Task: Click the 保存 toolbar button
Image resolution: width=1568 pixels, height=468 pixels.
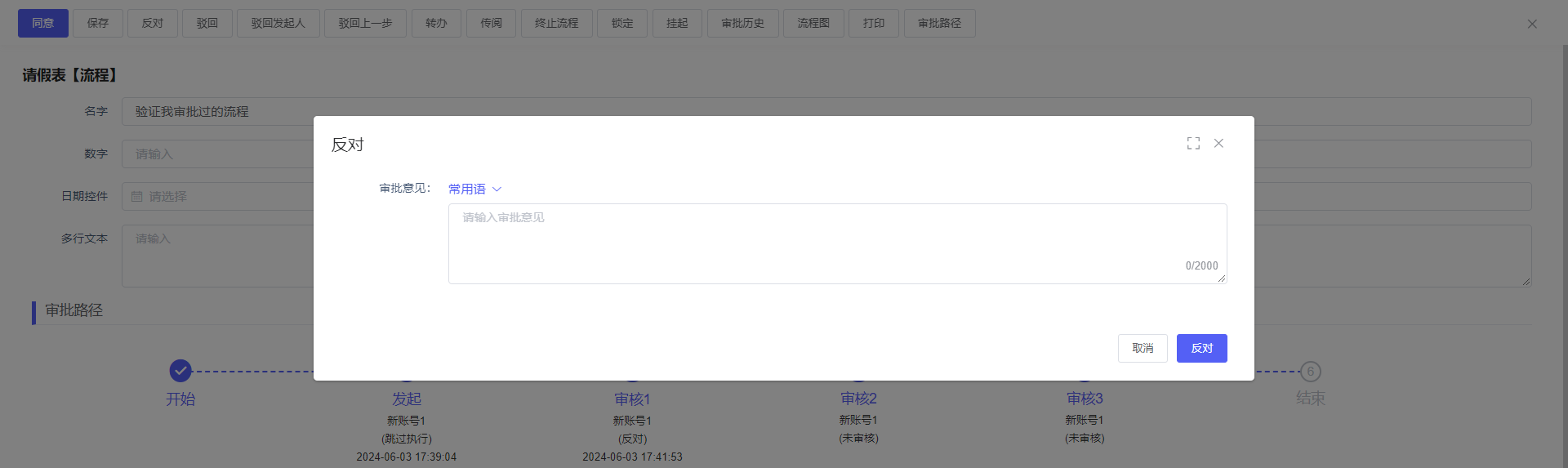Action: pos(98,23)
